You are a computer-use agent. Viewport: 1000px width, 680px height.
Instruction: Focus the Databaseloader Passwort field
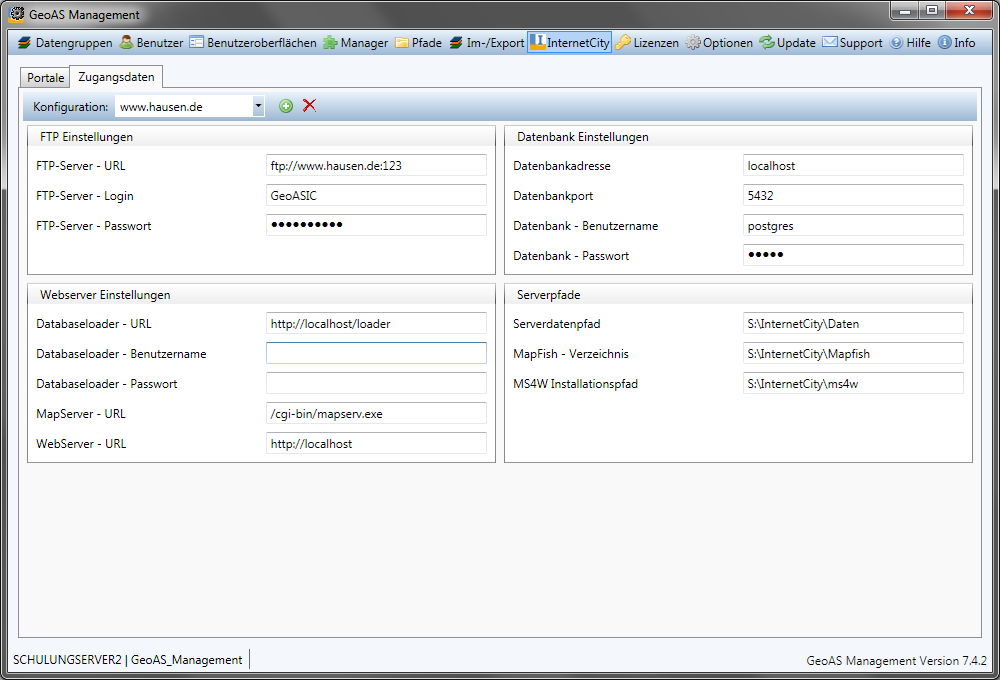point(376,384)
